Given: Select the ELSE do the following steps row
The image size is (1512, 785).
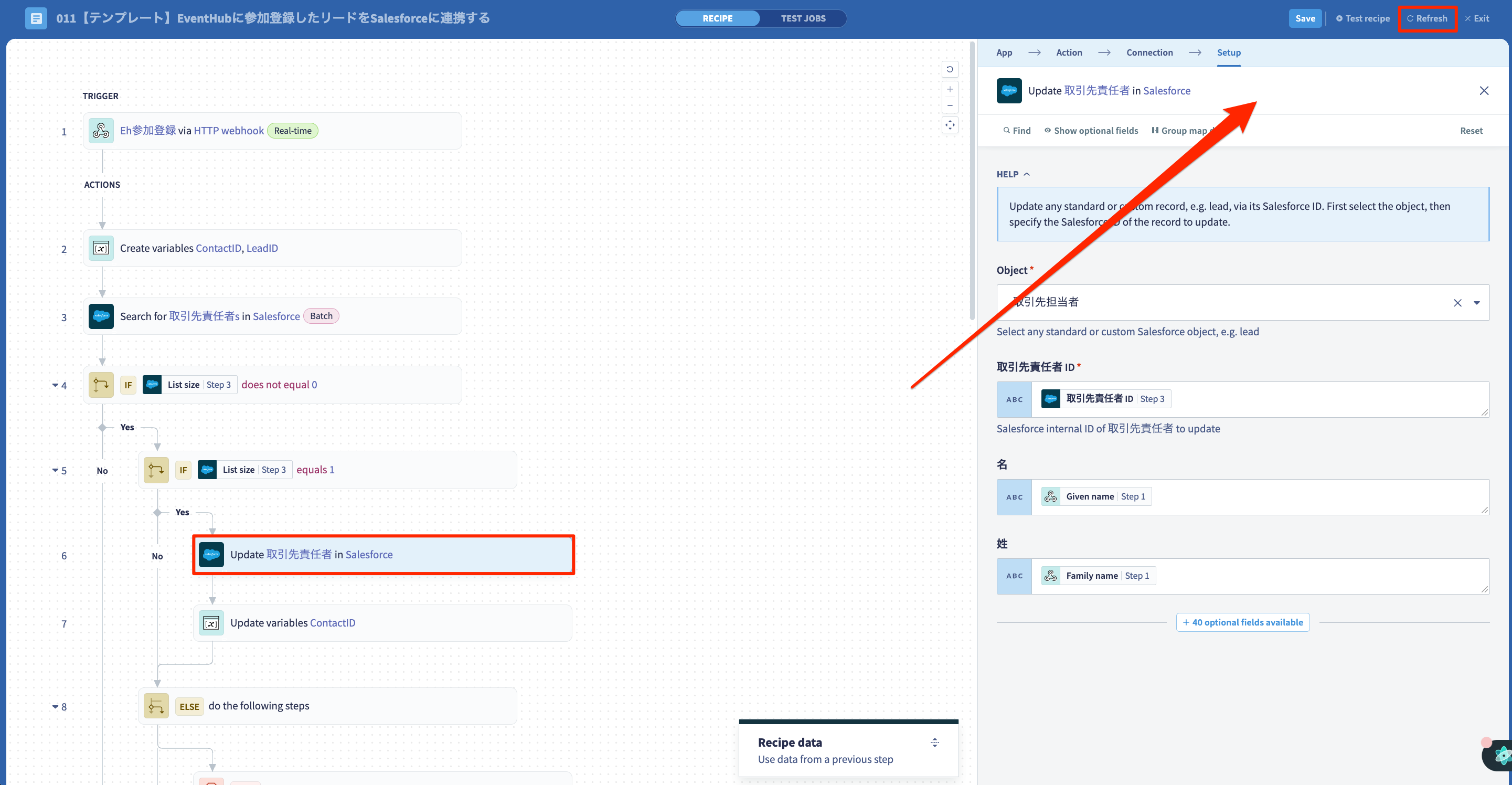Looking at the screenshot, I should (x=327, y=706).
